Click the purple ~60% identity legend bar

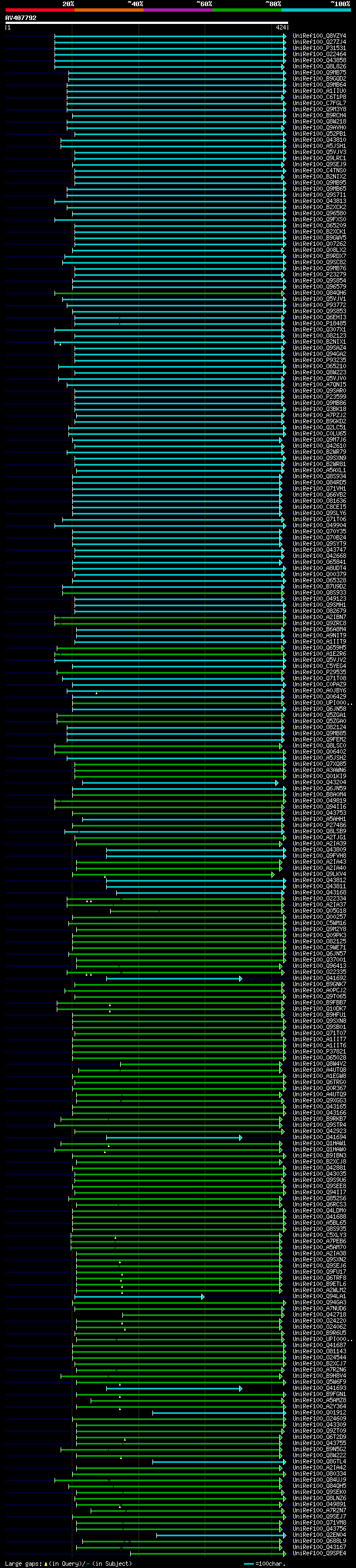pyautogui.click(x=177, y=10)
